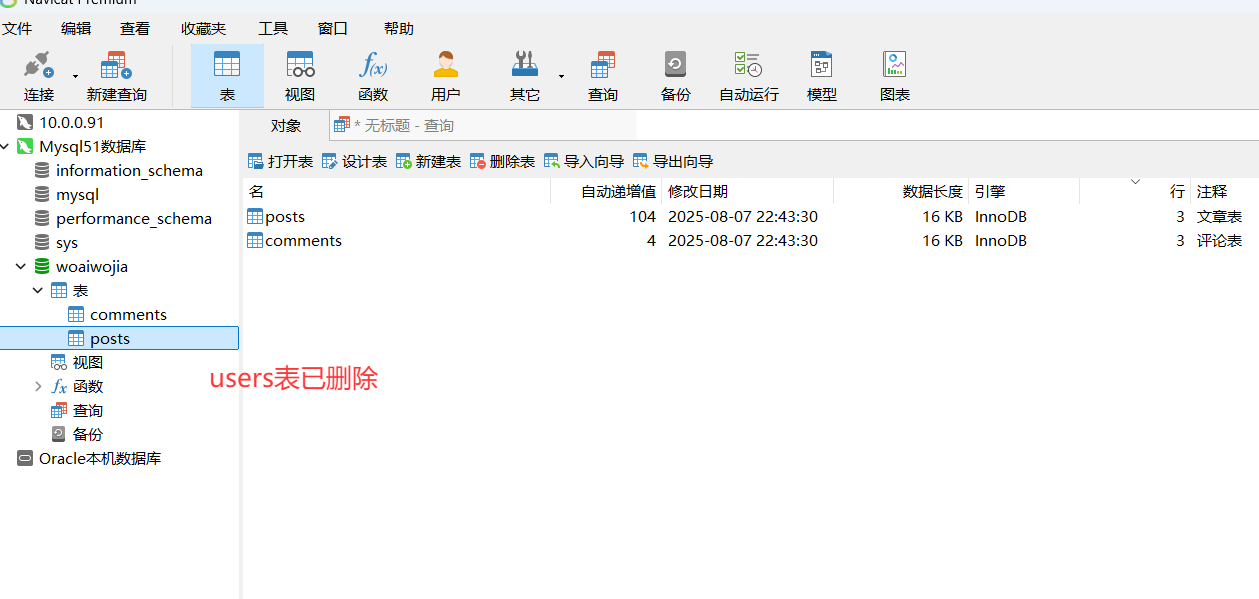Open the Function (函数) toolbar icon

373,77
